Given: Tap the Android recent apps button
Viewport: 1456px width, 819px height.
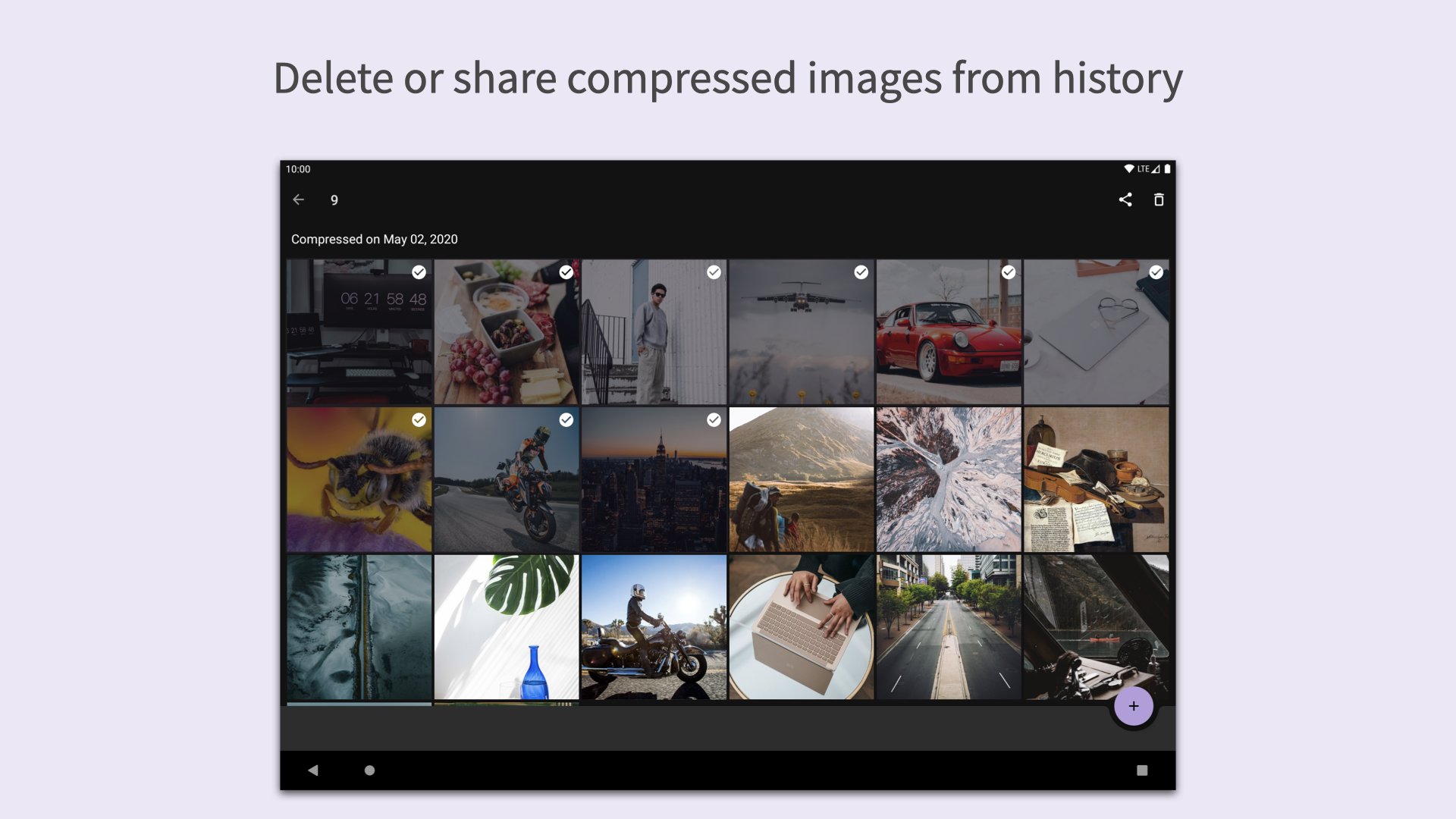Looking at the screenshot, I should coord(1142,770).
